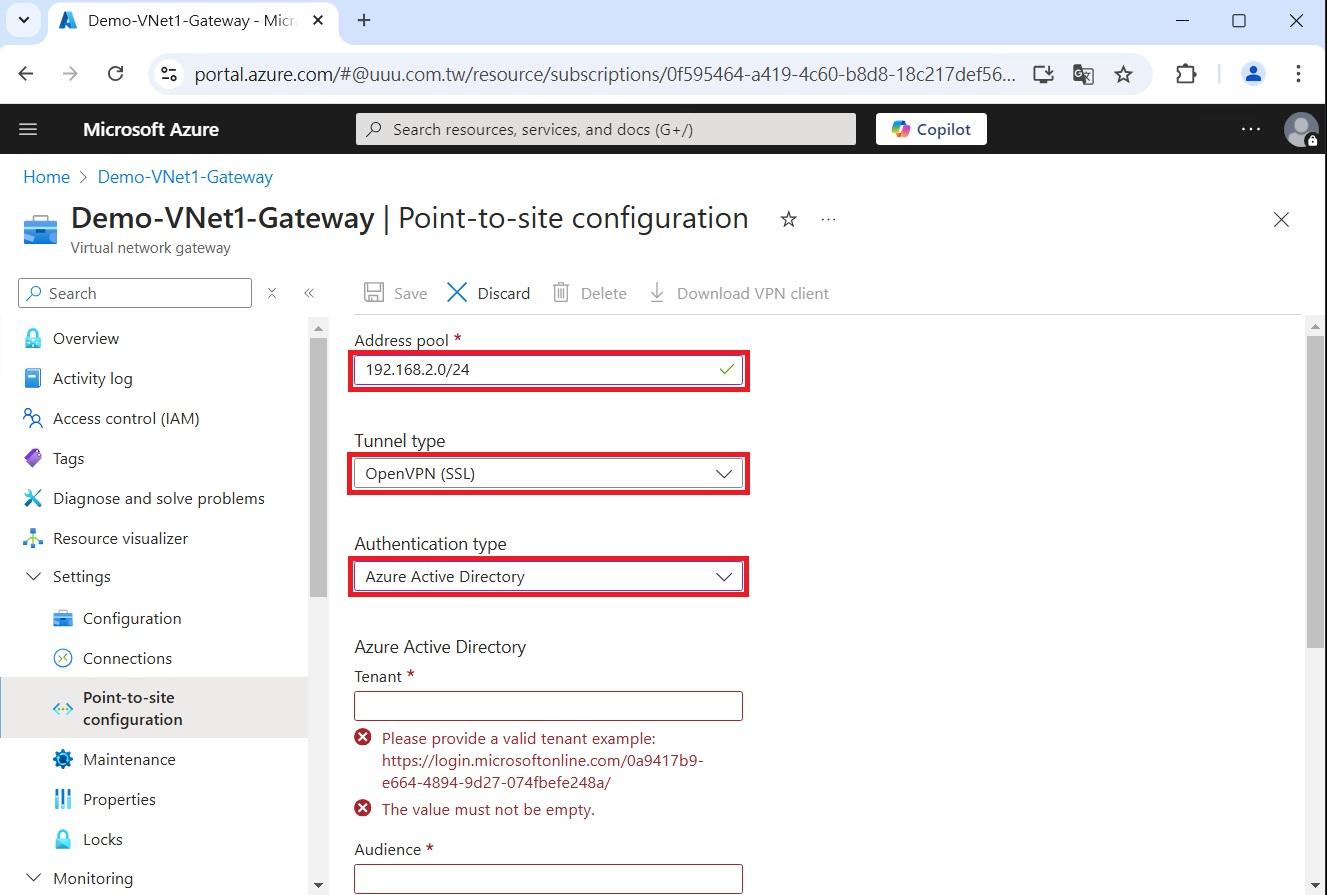The image size is (1327, 895).
Task: Close the Point-to-site configuration blade
Action: click(1281, 219)
